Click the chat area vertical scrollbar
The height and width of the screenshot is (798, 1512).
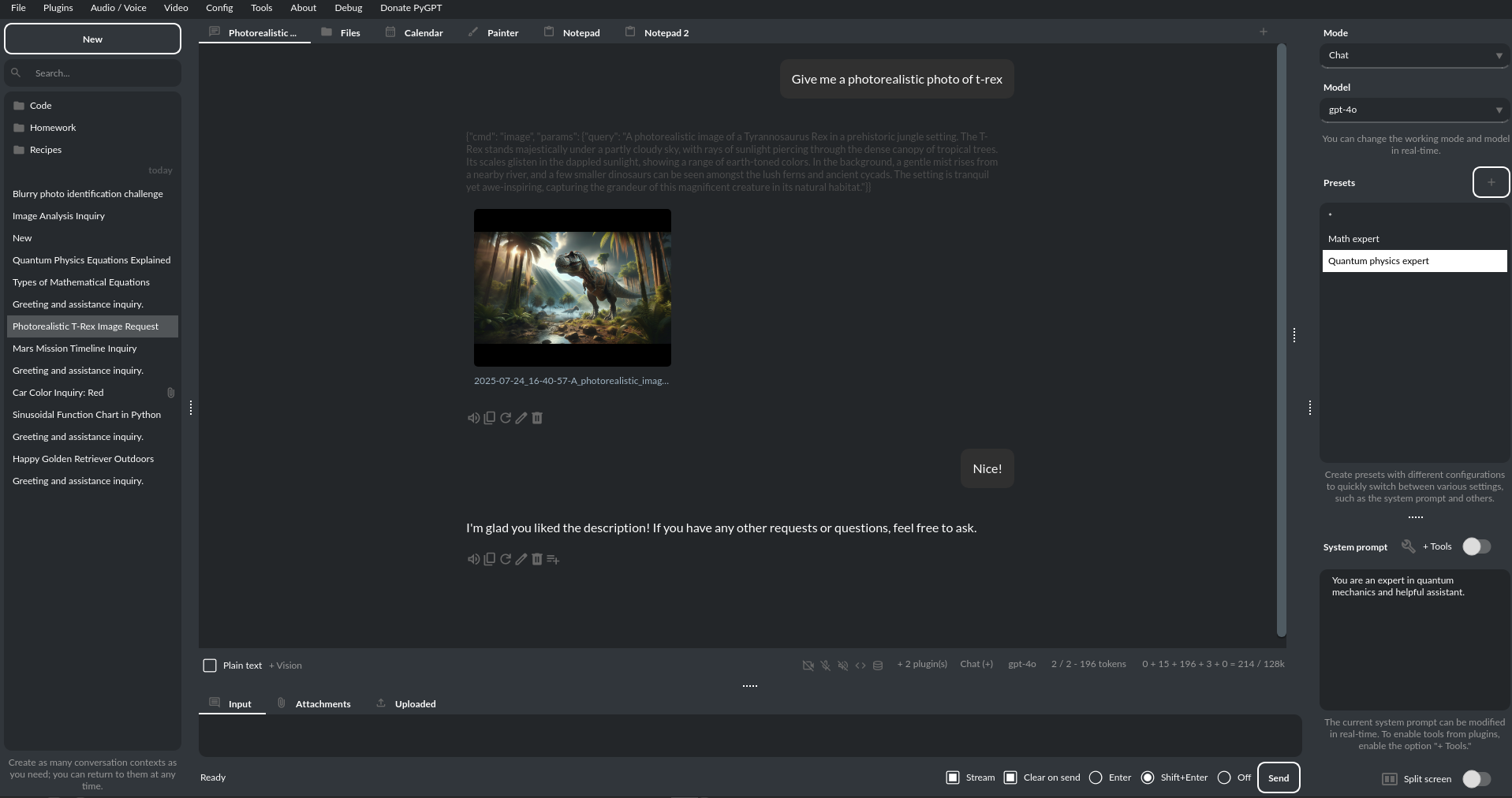pyautogui.click(x=1282, y=339)
